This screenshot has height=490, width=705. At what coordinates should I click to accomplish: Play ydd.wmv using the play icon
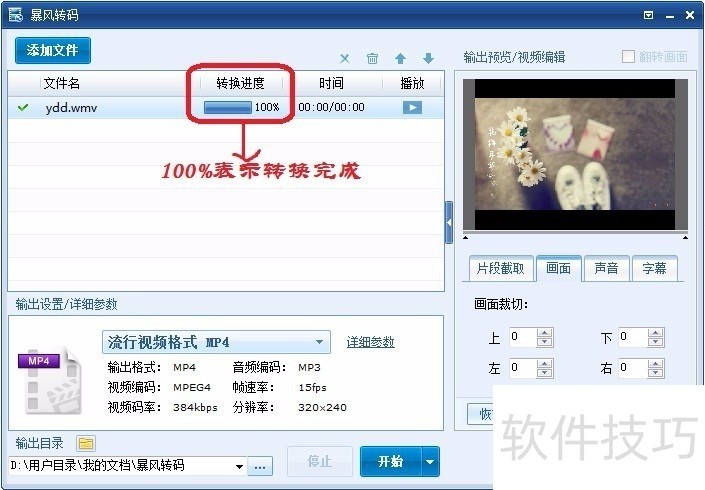412,107
